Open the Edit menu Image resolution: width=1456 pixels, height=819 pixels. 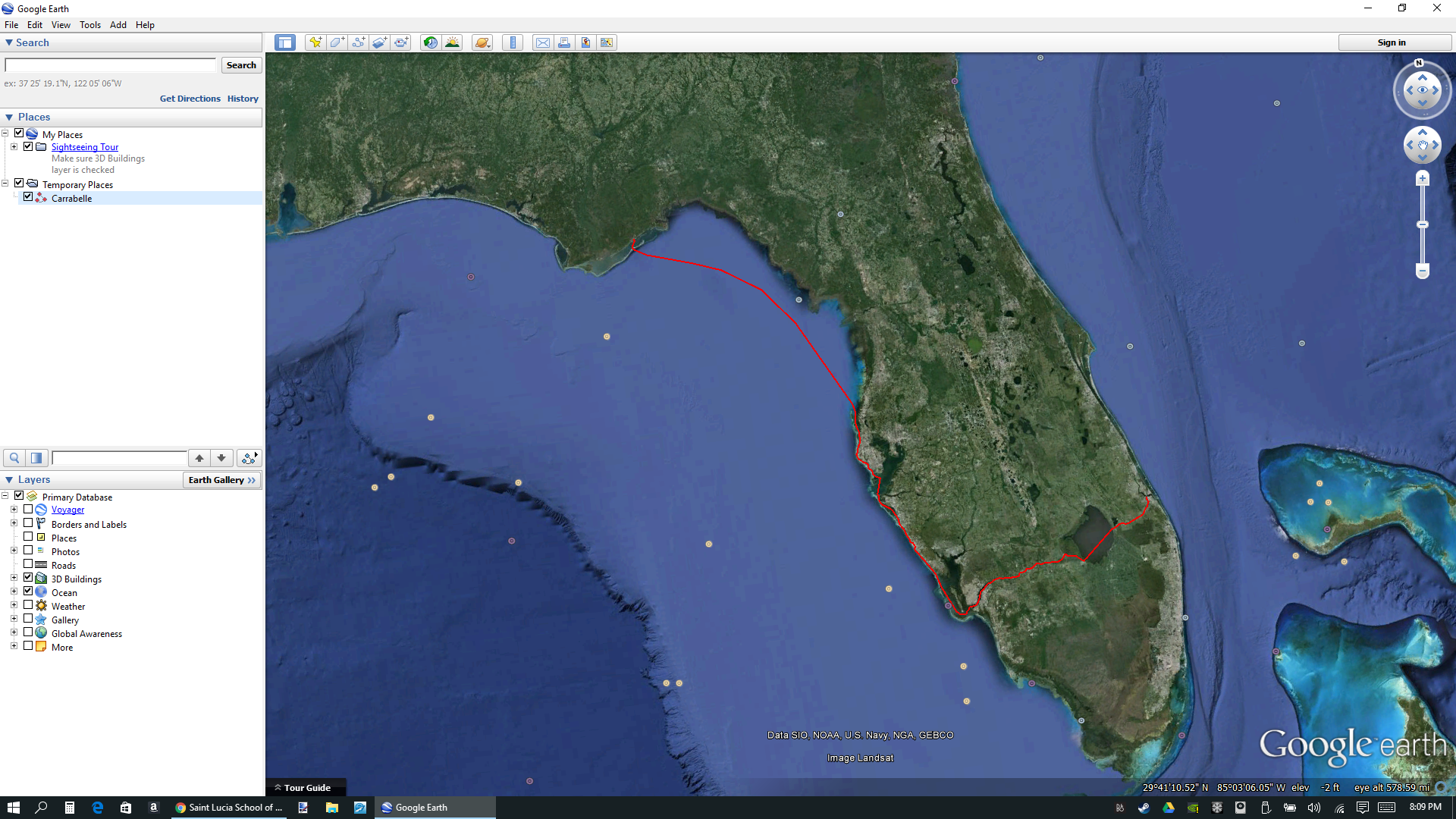(35, 24)
